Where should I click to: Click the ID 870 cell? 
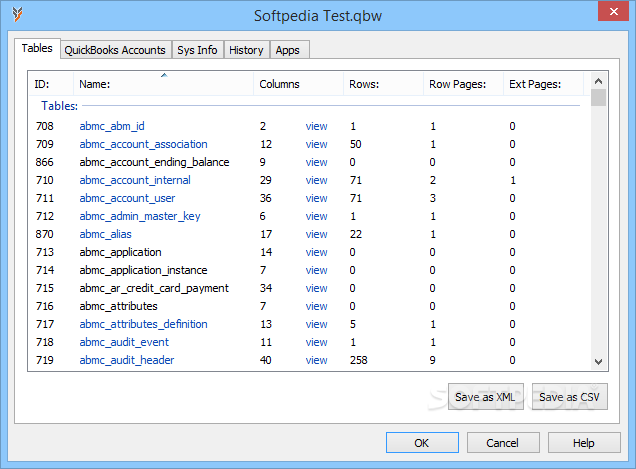[x=45, y=234]
